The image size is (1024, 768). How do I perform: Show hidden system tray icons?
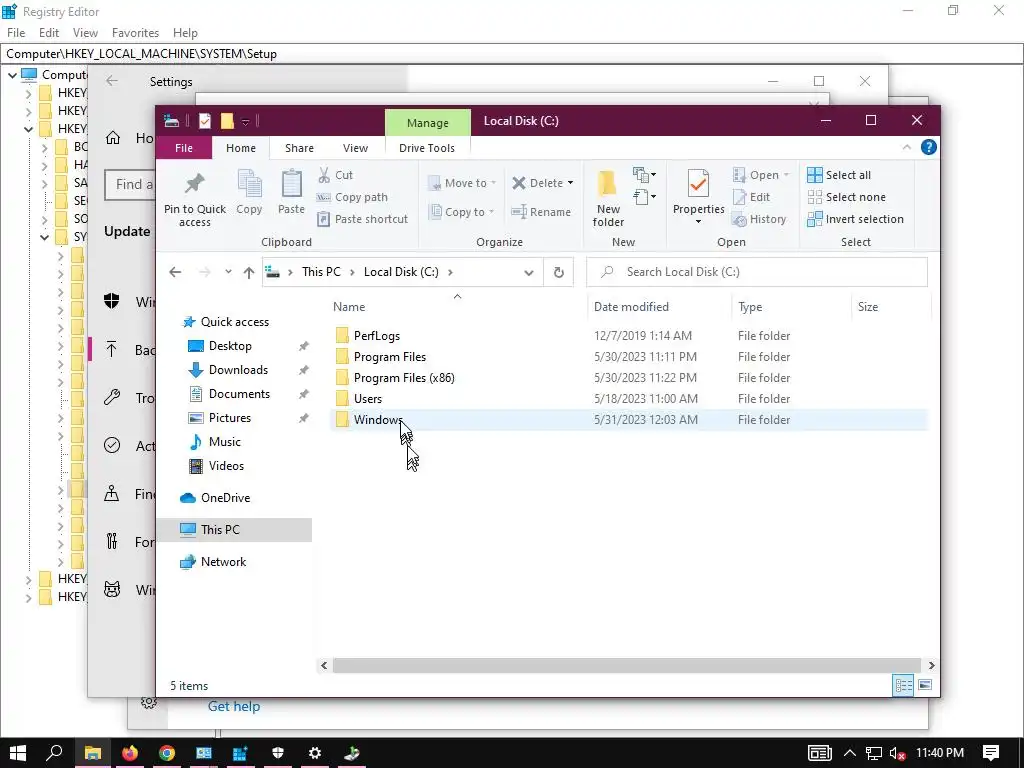point(850,753)
